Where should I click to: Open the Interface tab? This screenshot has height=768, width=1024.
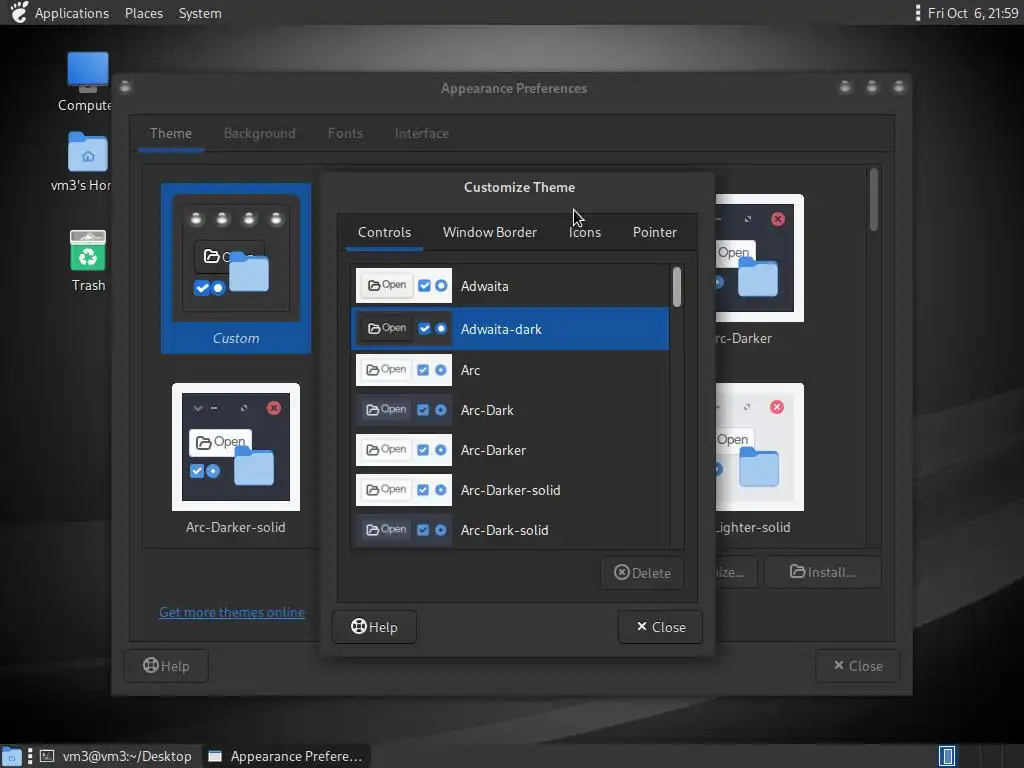pyautogui.click(x=421, y=133)
